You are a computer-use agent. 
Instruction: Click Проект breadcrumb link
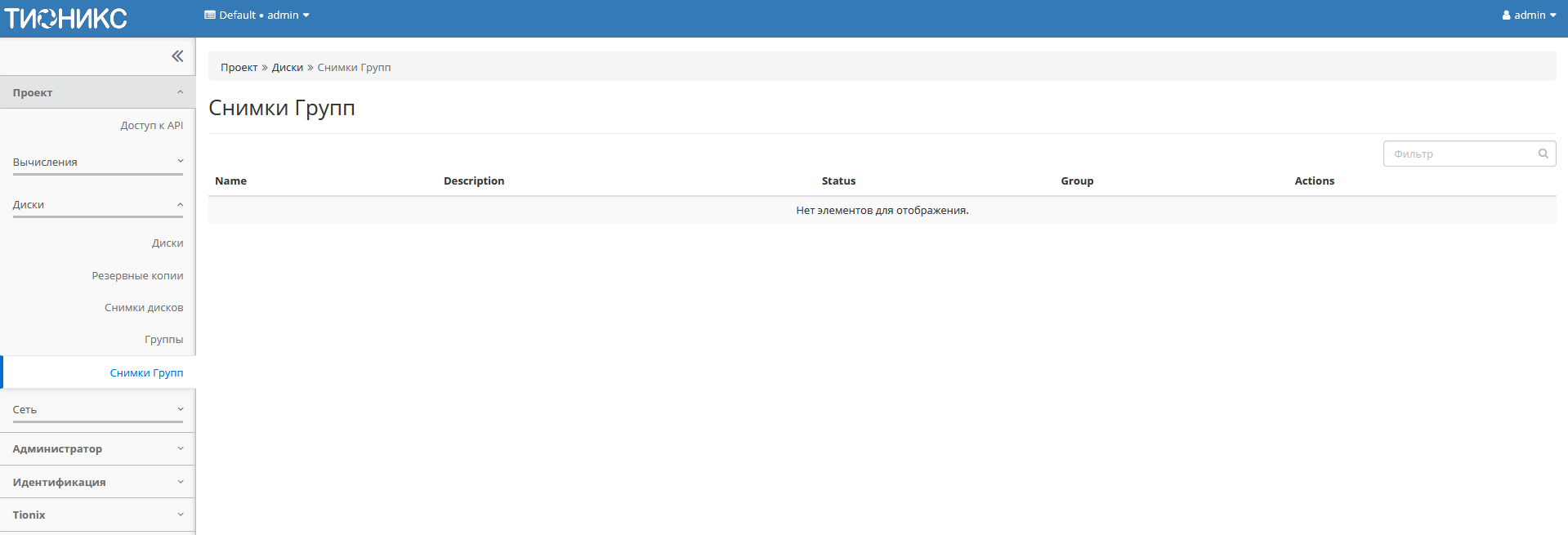239,67
